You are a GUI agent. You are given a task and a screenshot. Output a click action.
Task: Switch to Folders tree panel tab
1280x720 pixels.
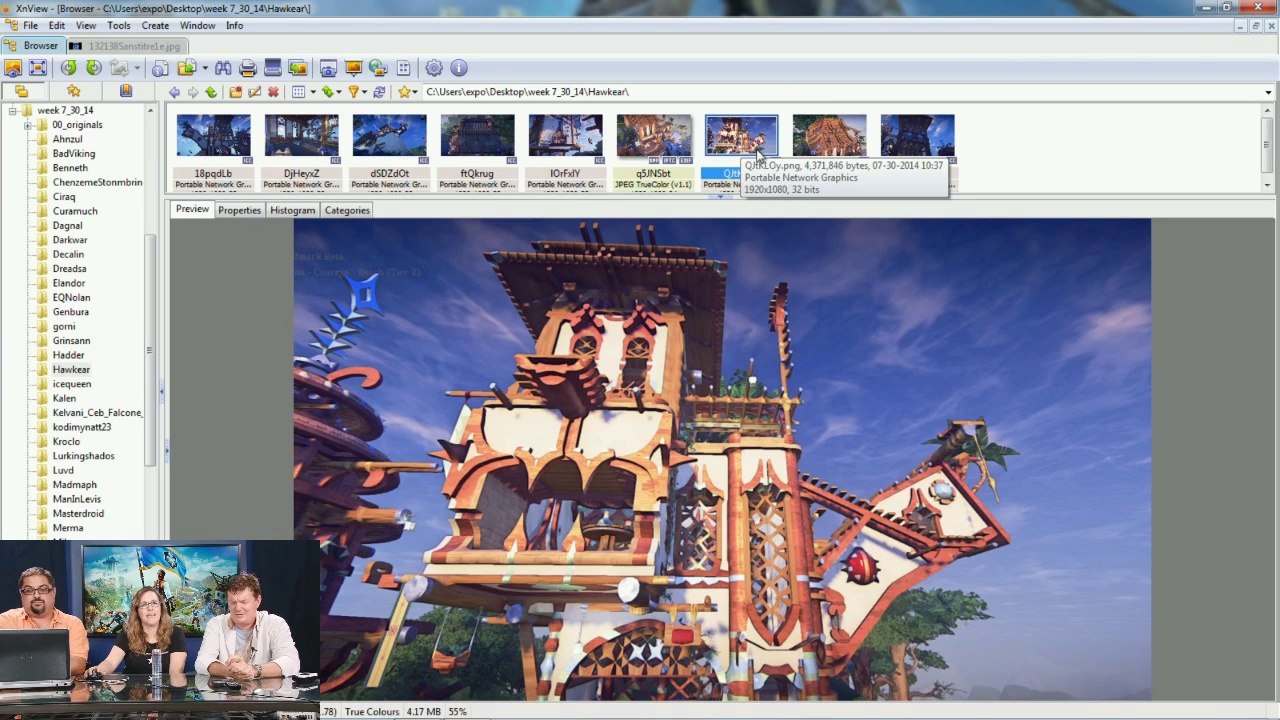(21, 91)
